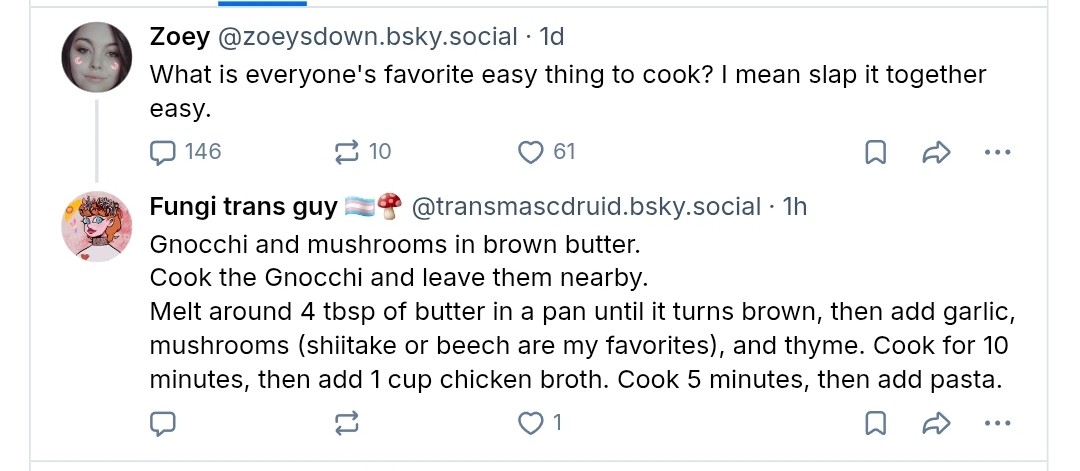The width and height of the screenshot is (1080, 471).
Task: Bookmark the gnocchi recipe reply
Action: [875, 423]
